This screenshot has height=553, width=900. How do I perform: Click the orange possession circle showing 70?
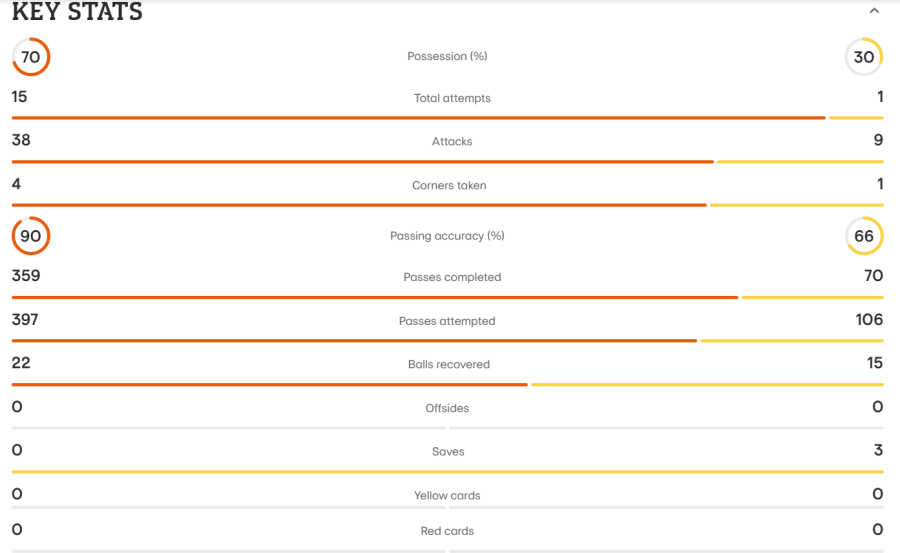[x=31, y=57]
